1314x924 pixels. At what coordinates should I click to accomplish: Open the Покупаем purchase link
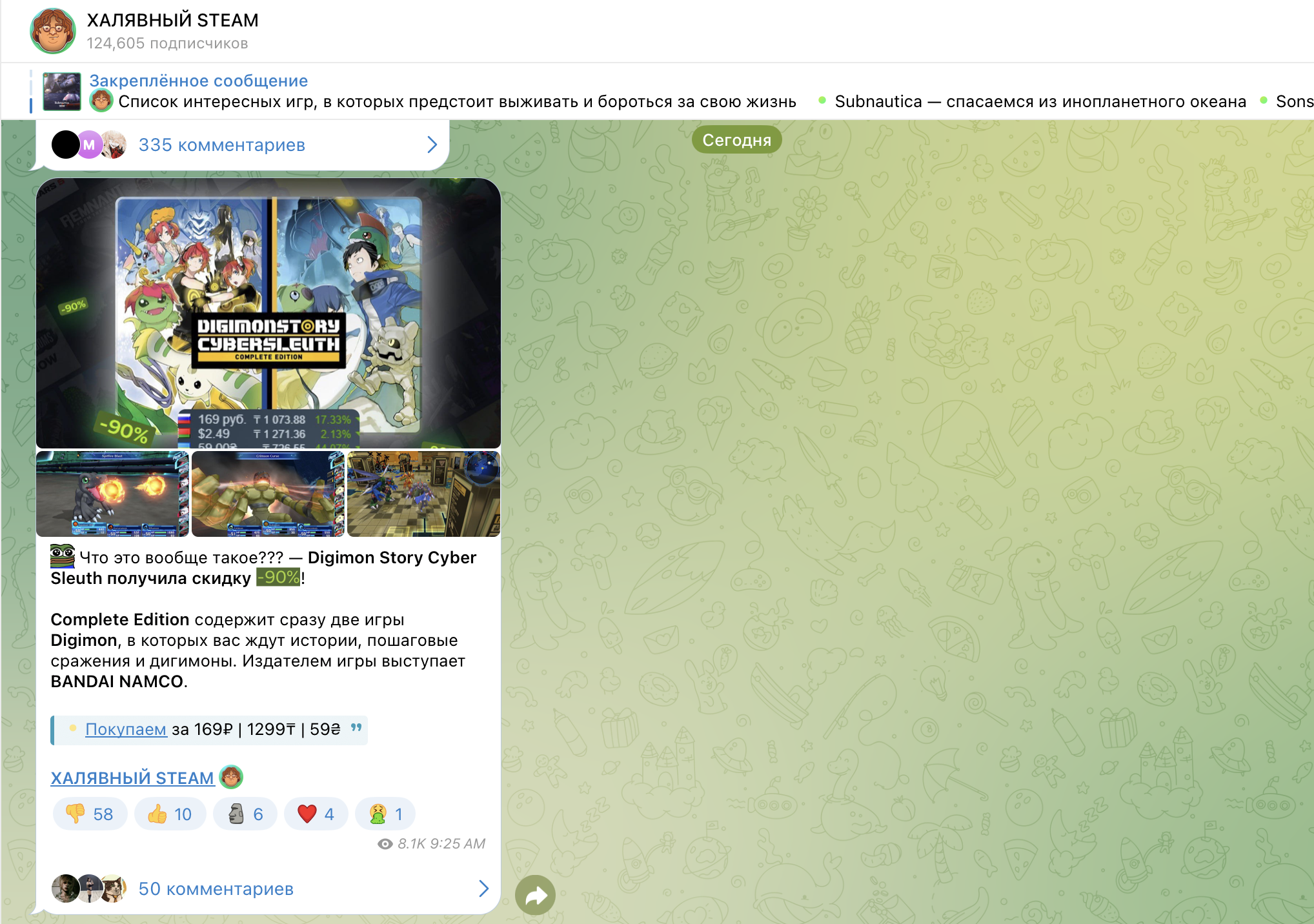click(126, 729)
